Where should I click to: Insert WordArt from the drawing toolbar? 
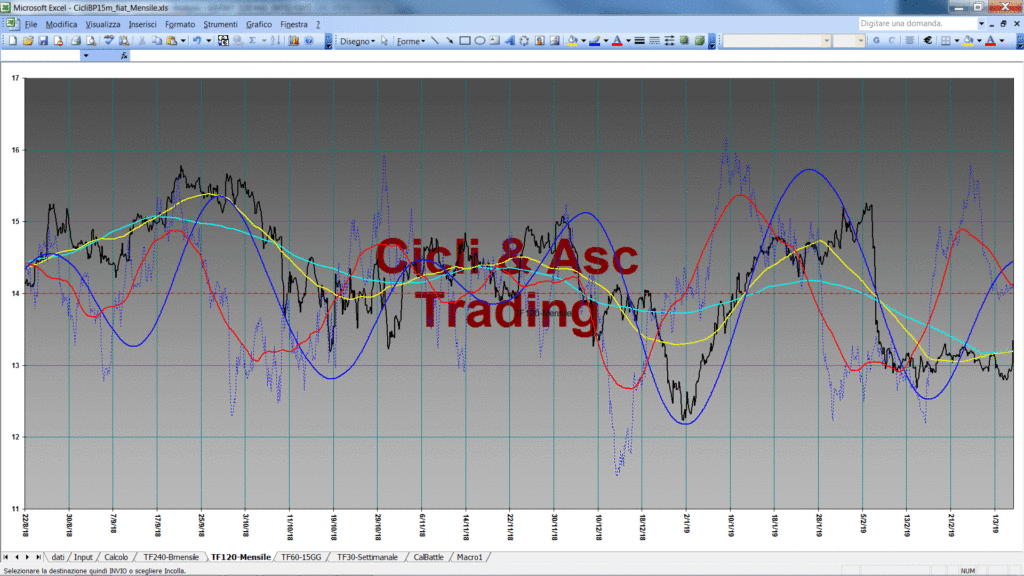point(509,40)
